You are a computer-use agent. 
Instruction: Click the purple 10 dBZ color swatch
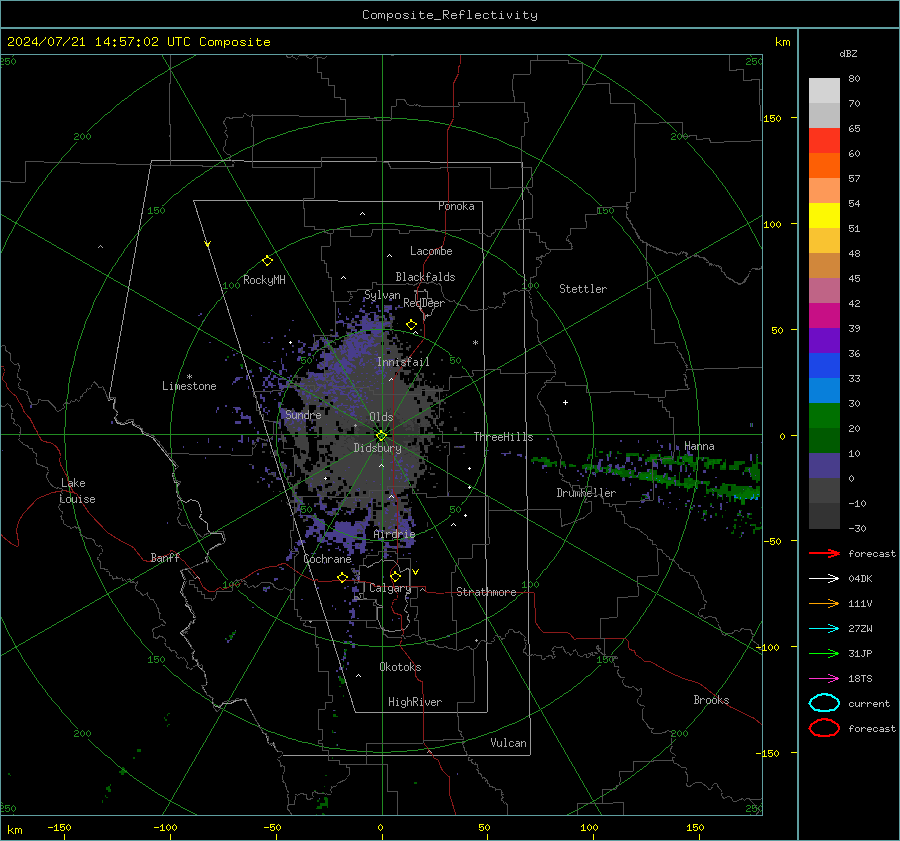824,466
